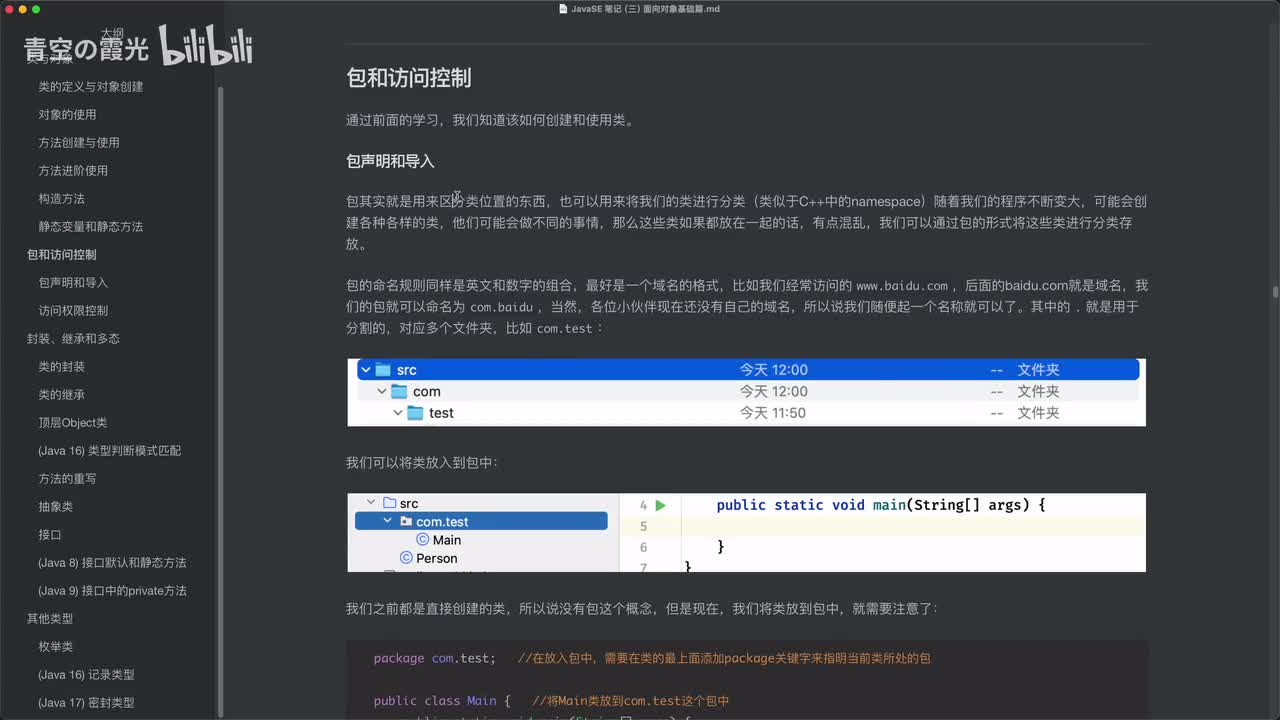Viewport: 1280px width, 720px height.
Task: Click the main heading 包和访问控制 in document
Action: [408, 78]
